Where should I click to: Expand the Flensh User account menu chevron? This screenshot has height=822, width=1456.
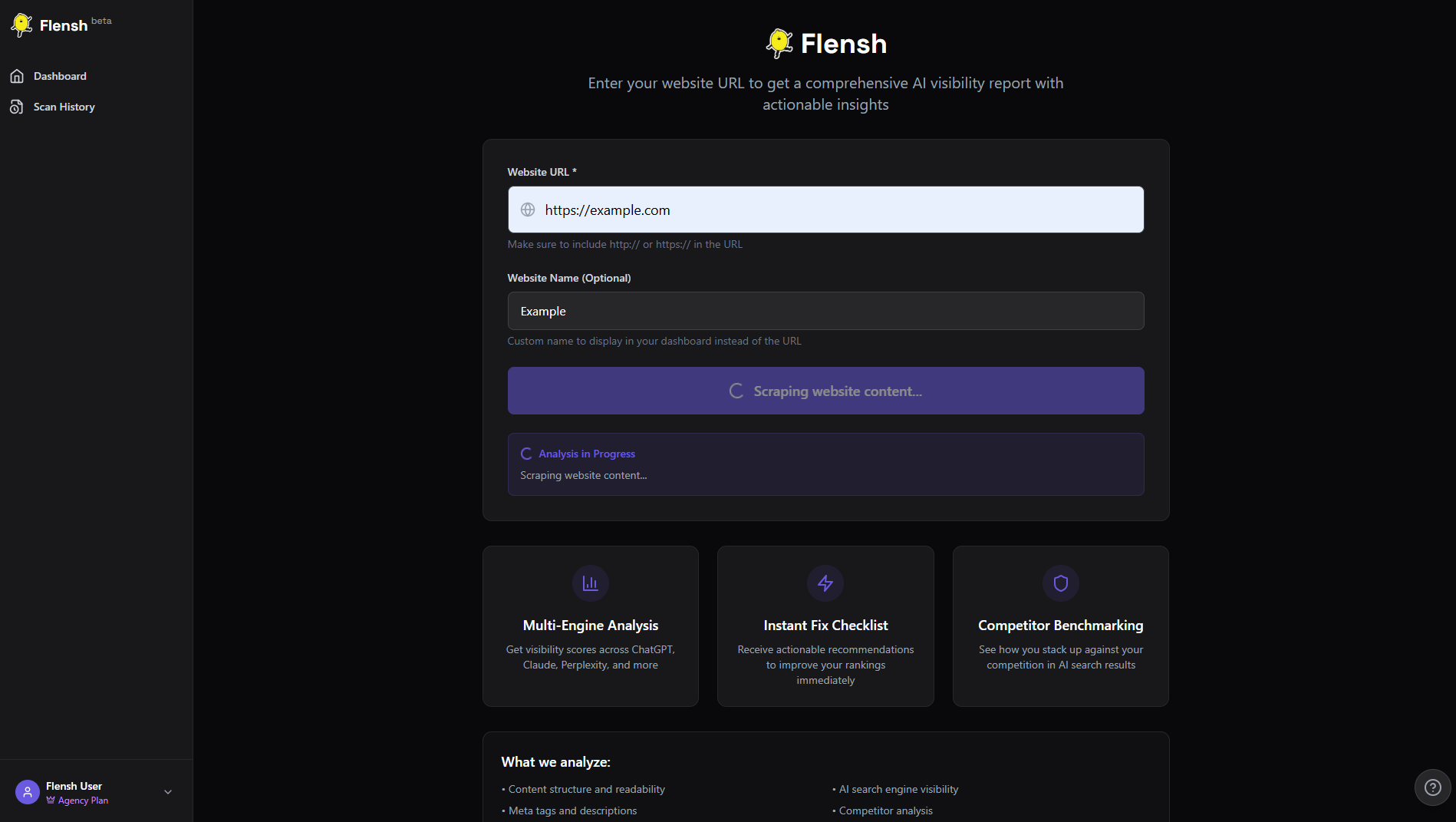pos(168,792)
